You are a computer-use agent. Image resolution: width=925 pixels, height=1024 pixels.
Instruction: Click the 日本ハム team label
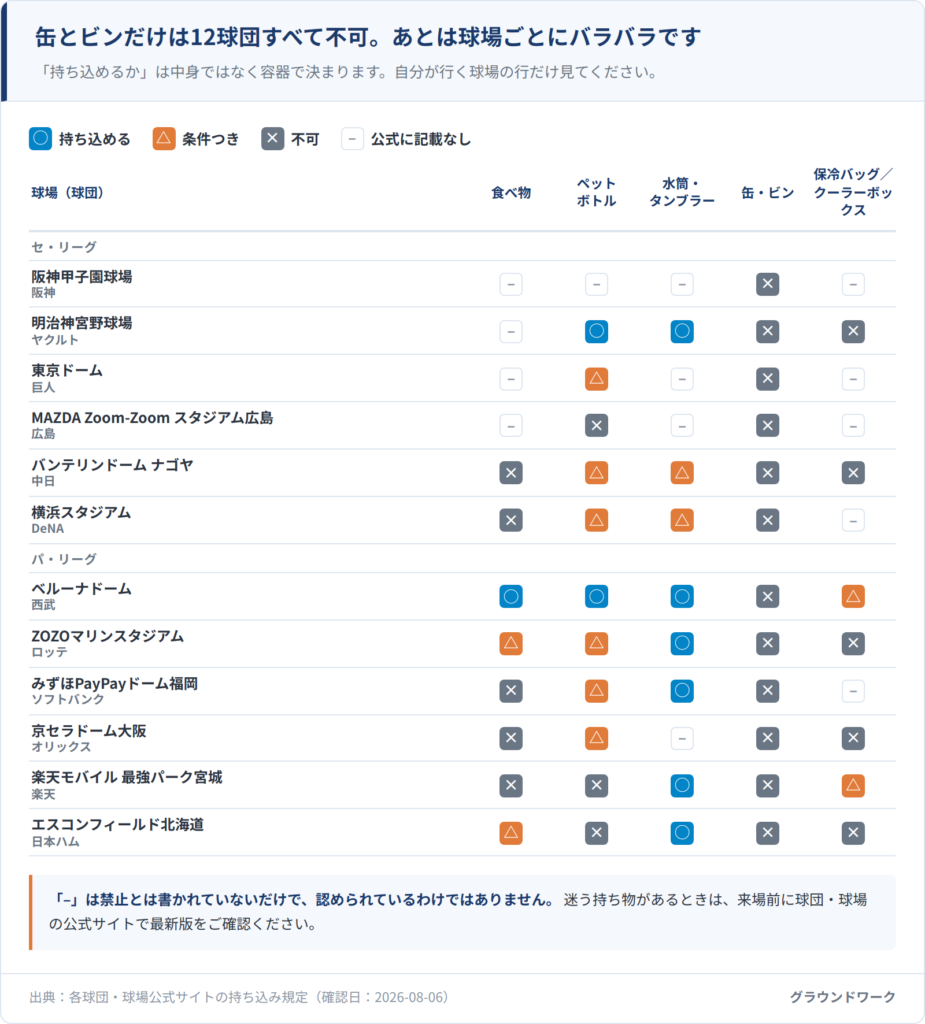point(56,841)
